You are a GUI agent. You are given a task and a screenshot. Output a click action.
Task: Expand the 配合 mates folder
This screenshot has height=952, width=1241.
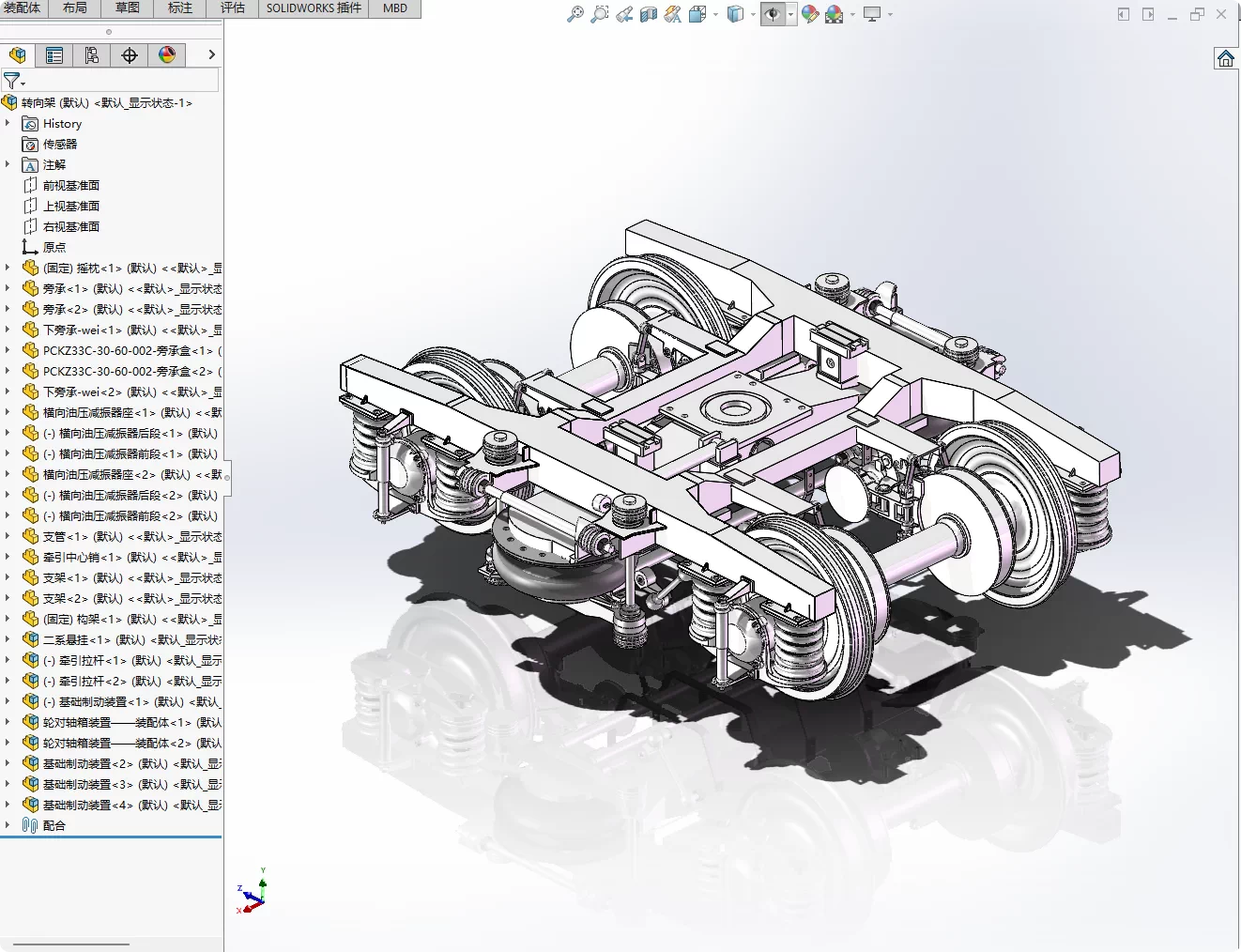[8, 825]
